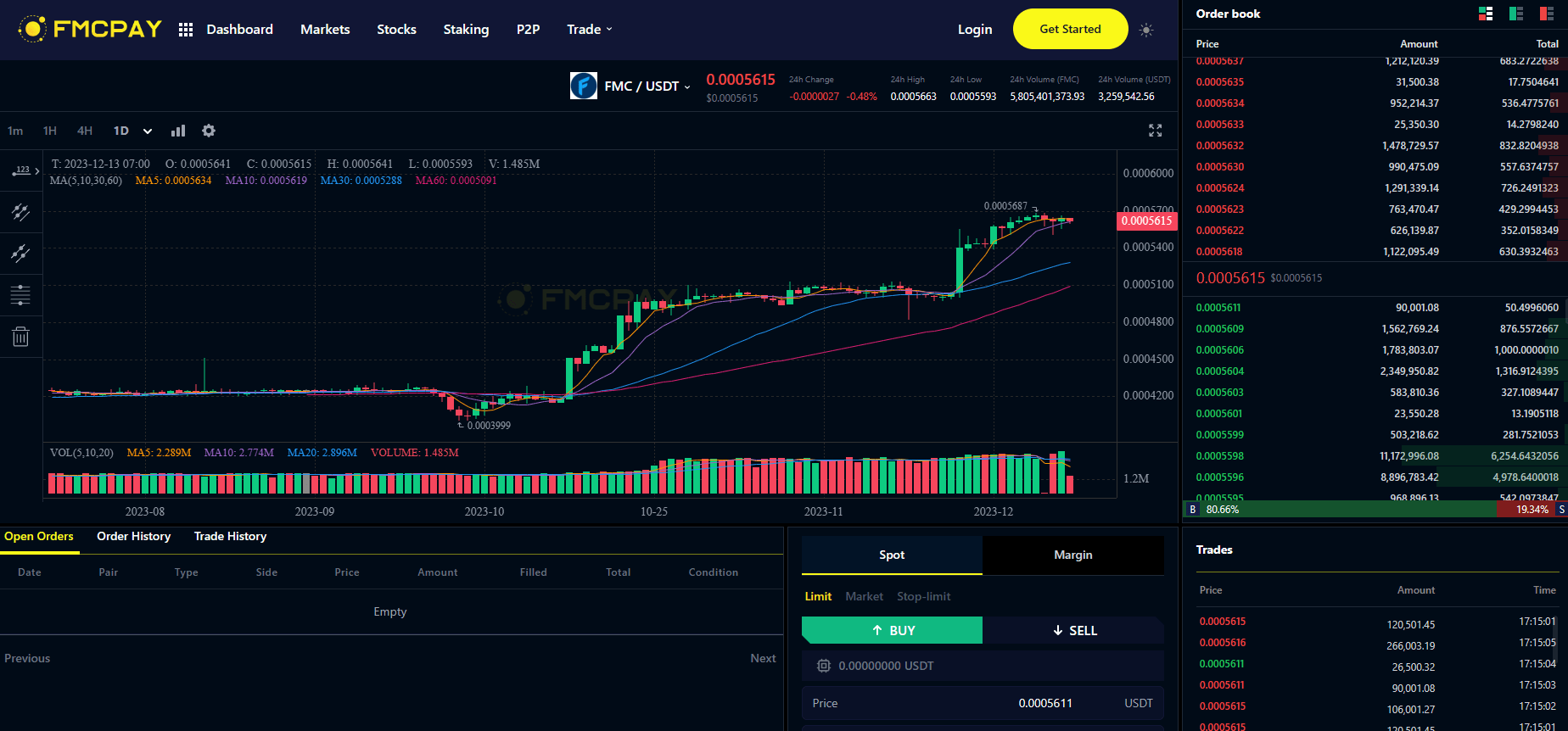Image resolution: width=1568 pixels, height=731 pixels.
Task: Click the buy/sell ratio bar at 80.66%
Action: pyautogui.click(x=1338, y=510)
